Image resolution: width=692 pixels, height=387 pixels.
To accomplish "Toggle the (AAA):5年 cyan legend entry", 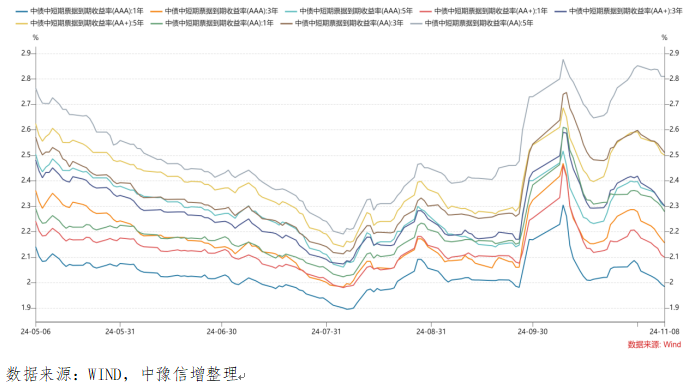I will pyautogui.click(x=349, y=11).
